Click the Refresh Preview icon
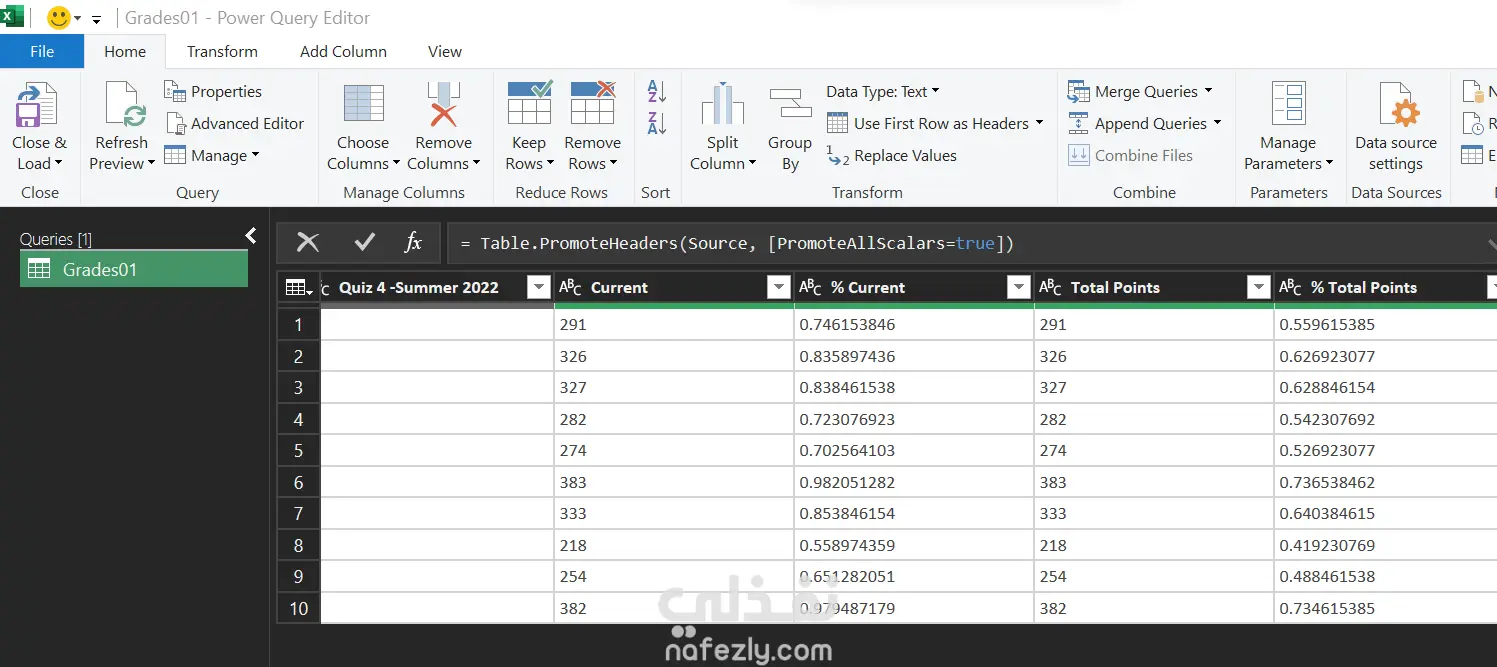 pos(124,106)
